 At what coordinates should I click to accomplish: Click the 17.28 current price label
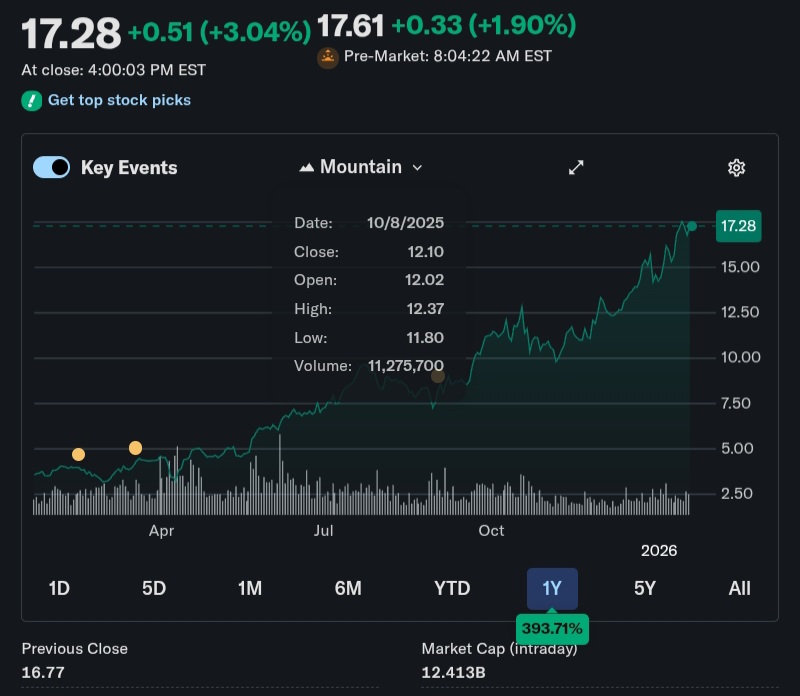[x=738, y=226]
